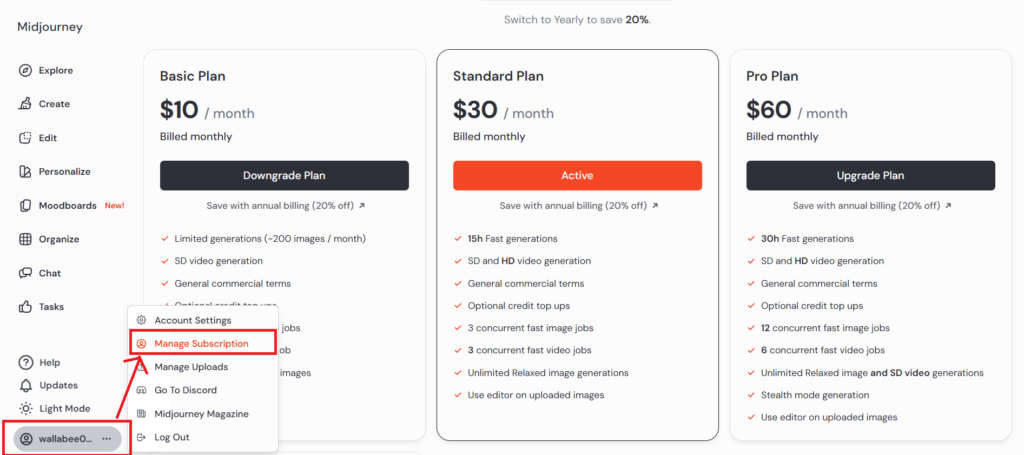Open the Tasks thumbs-up icon
The image size is (1024, 455).
(x=25, y=306)
